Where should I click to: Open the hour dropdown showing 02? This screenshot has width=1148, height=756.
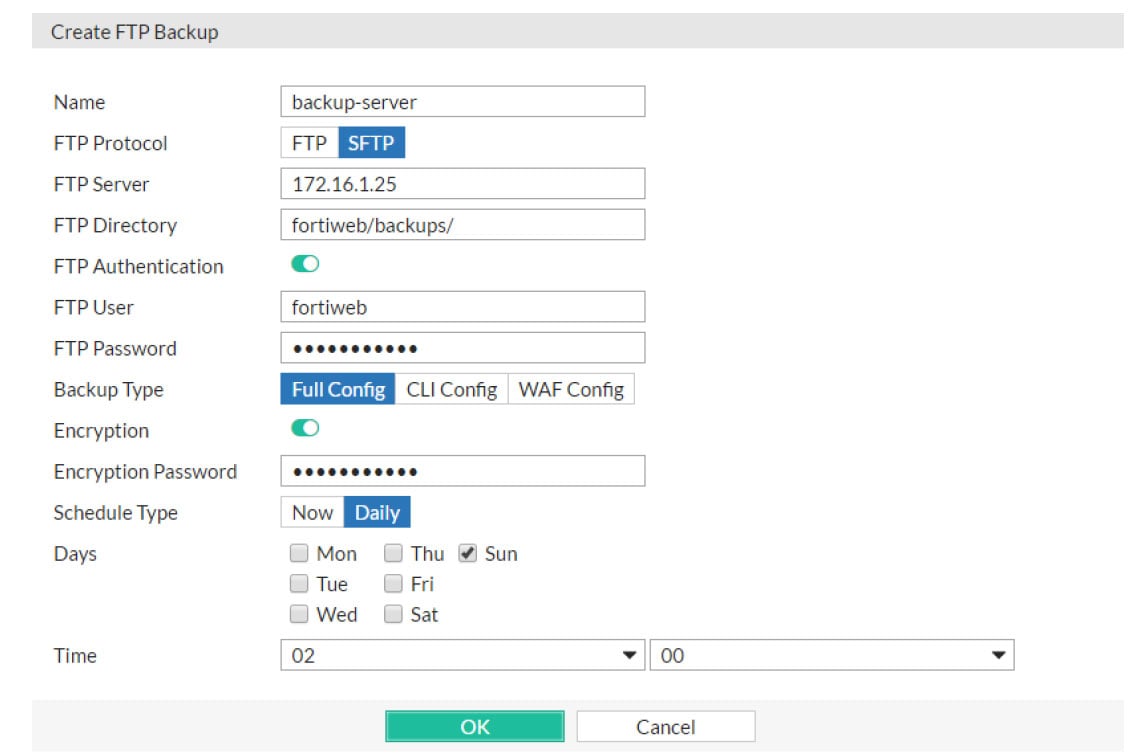pyautogui.click(x=462, y=654)
